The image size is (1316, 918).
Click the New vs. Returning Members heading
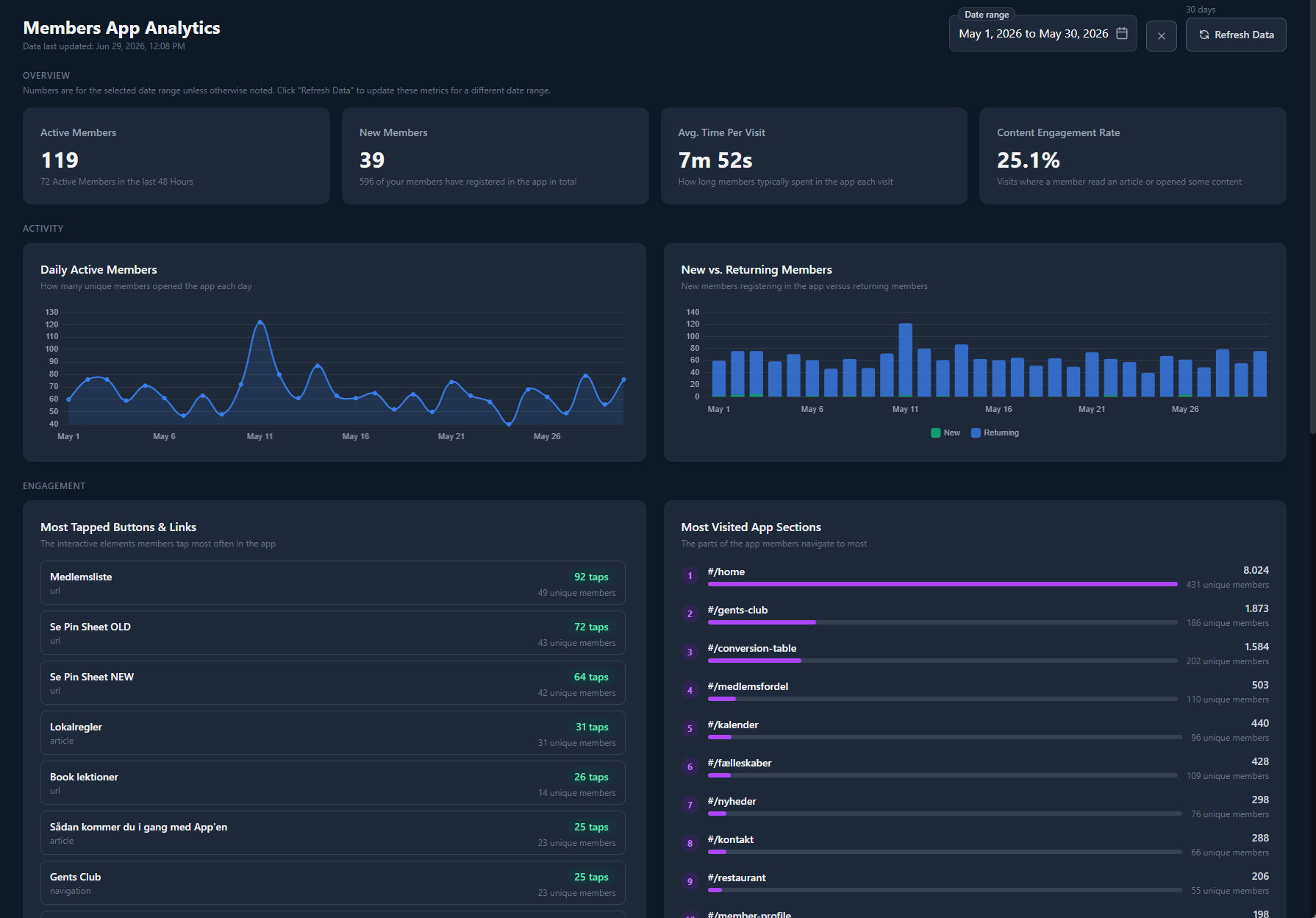tap(757, 270)
